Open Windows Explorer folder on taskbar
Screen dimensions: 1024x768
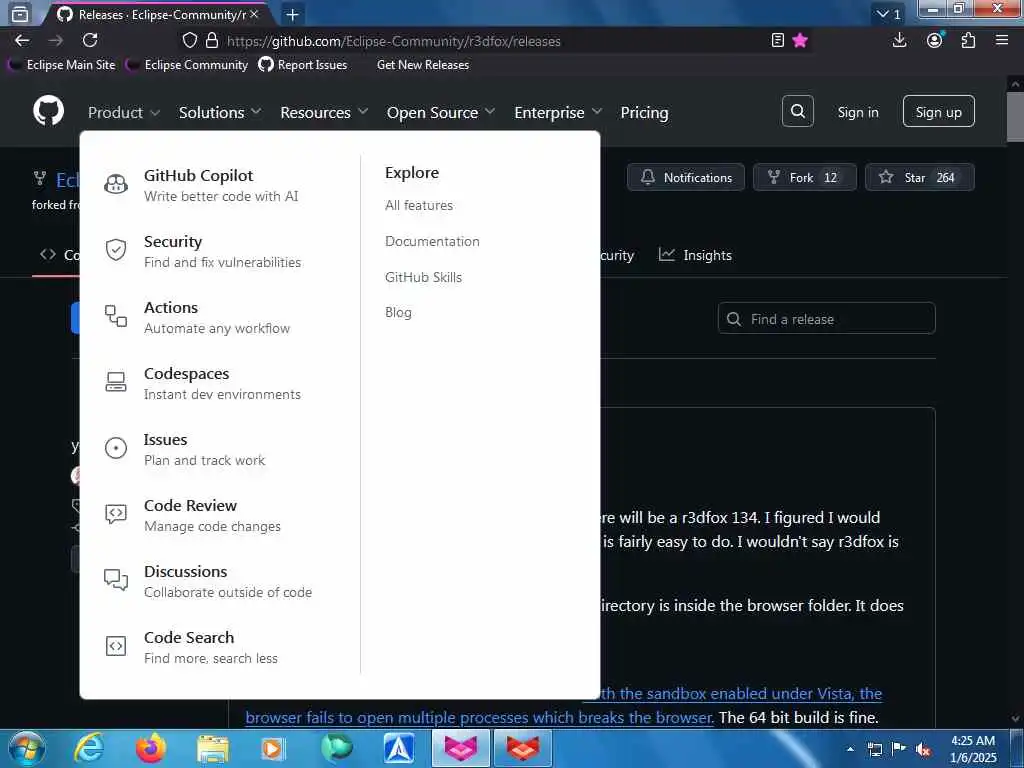point(213,749)
